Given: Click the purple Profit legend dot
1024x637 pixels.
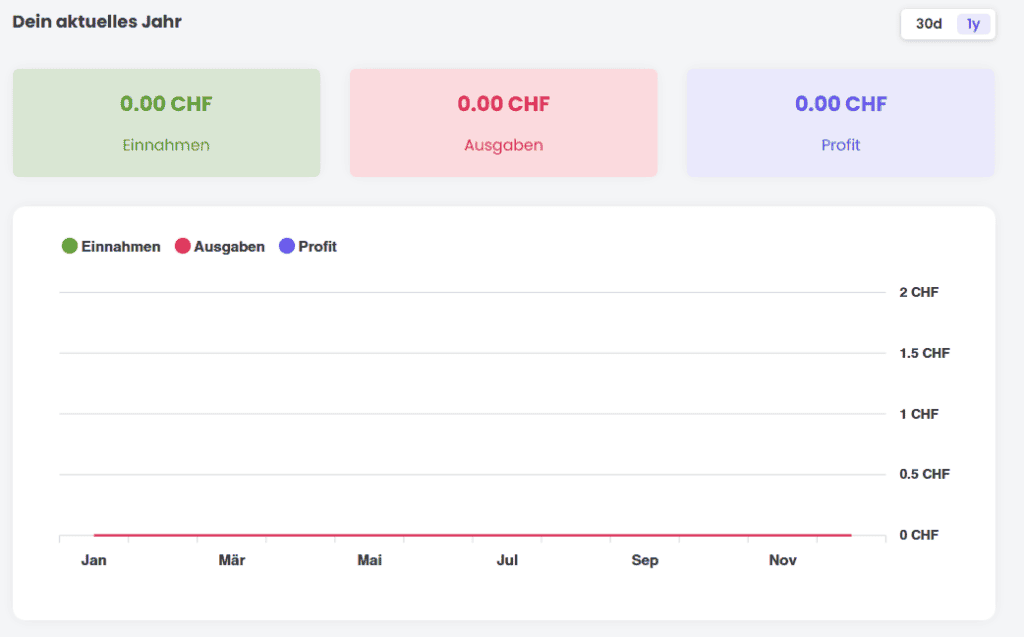Looking at the screenshot, I should click(287, 246).
